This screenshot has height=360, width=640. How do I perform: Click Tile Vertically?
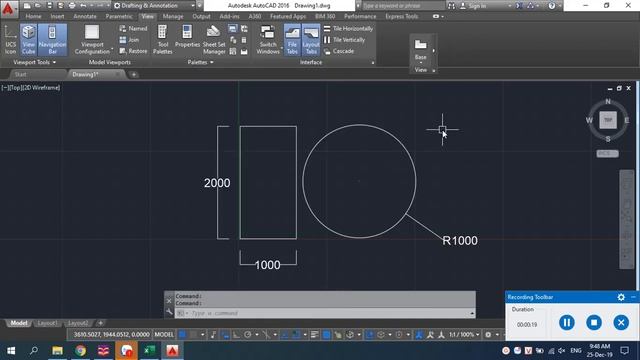click(x=344, y=40)
